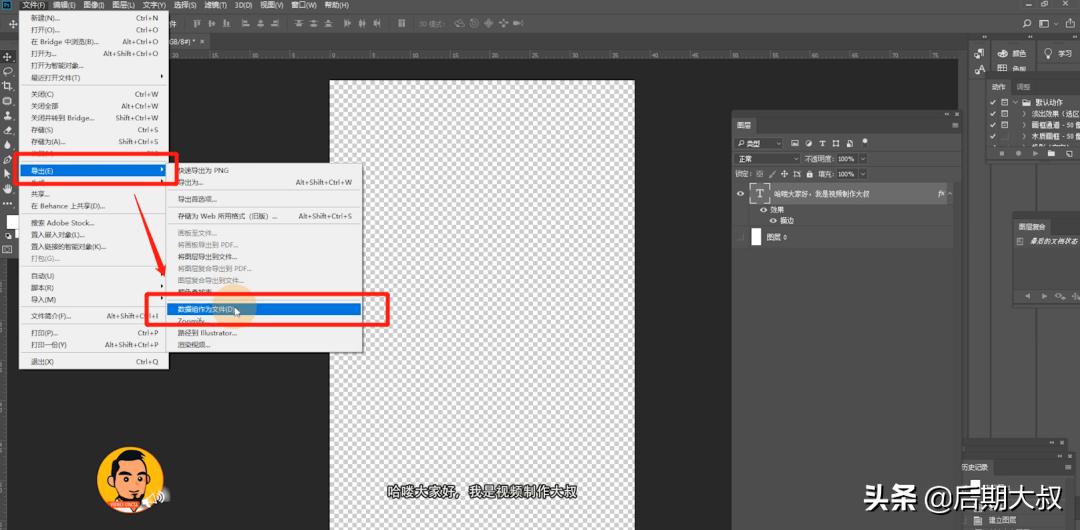Collapse the 默认动作 action set

point(1015,102)
